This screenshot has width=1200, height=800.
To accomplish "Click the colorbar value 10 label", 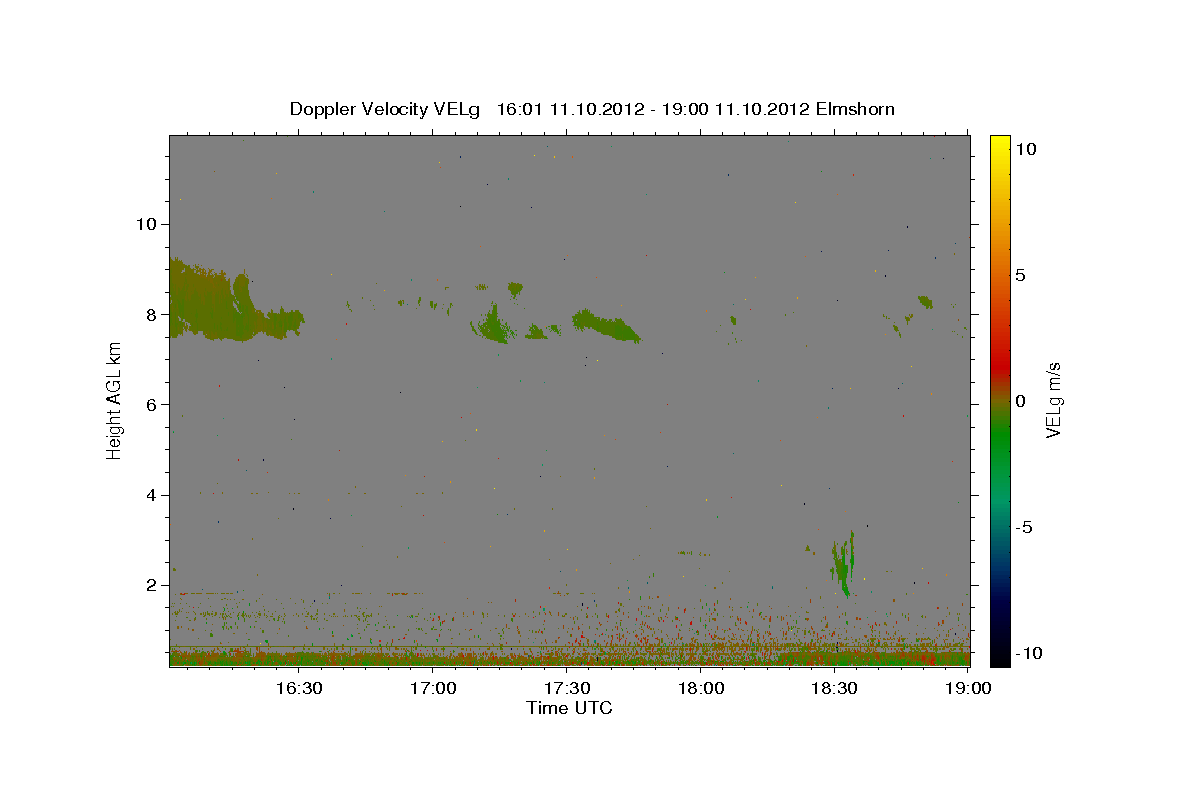I will tap(1026, 148).
